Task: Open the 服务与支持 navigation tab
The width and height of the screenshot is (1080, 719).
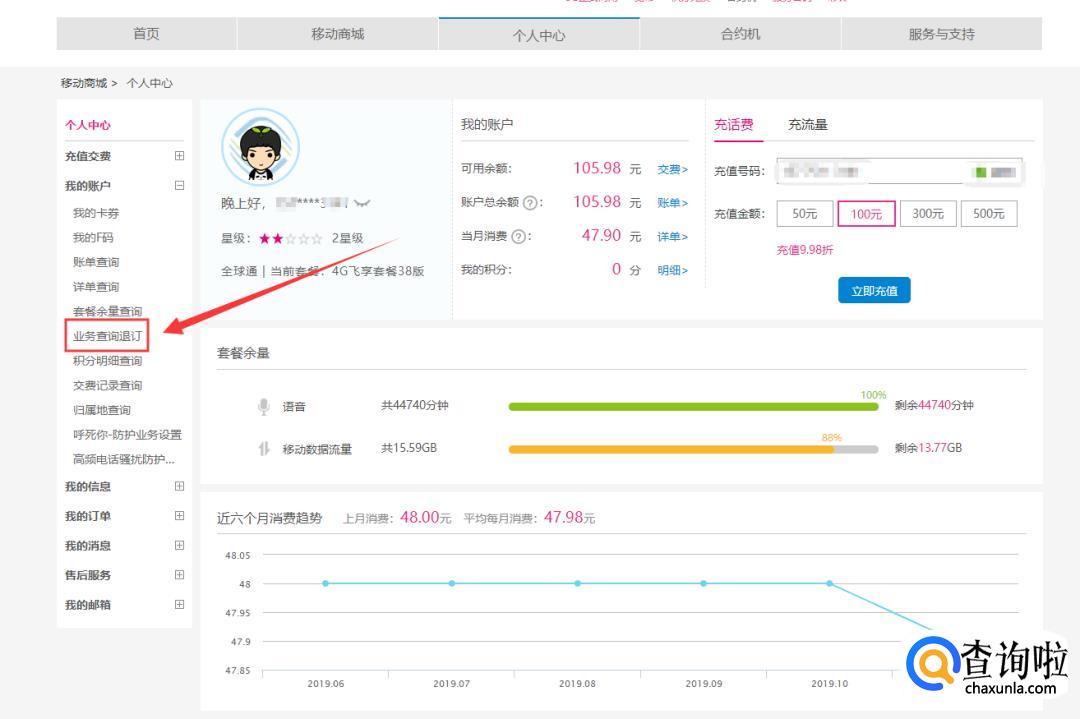Action: pos(942,34)
